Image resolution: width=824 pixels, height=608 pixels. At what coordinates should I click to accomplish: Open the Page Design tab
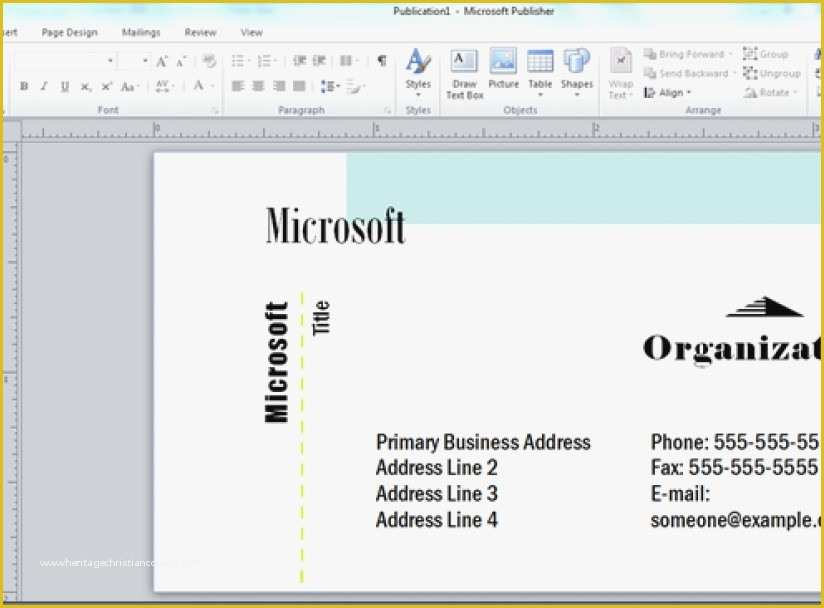69,33
